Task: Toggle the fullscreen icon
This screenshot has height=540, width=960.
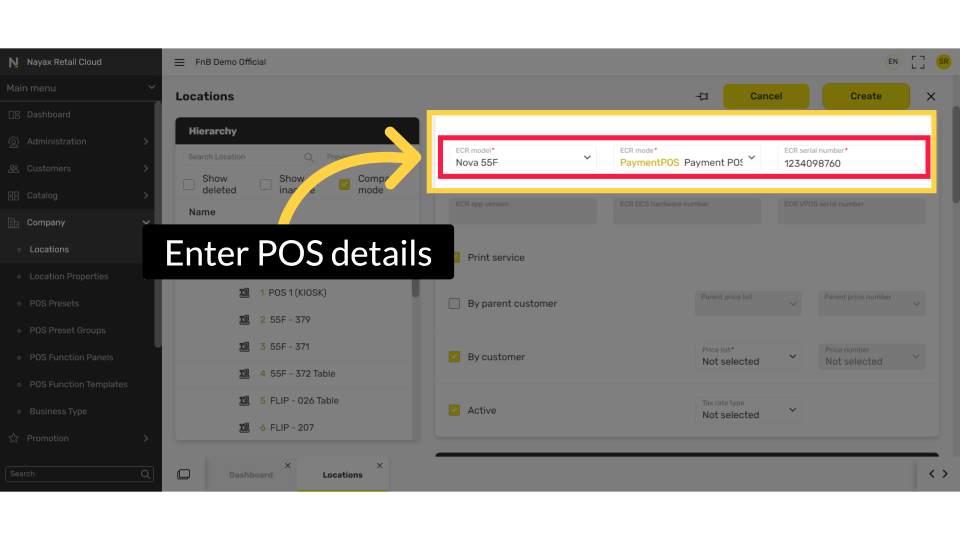Action: pyautogui.click(x=918, y=62)
